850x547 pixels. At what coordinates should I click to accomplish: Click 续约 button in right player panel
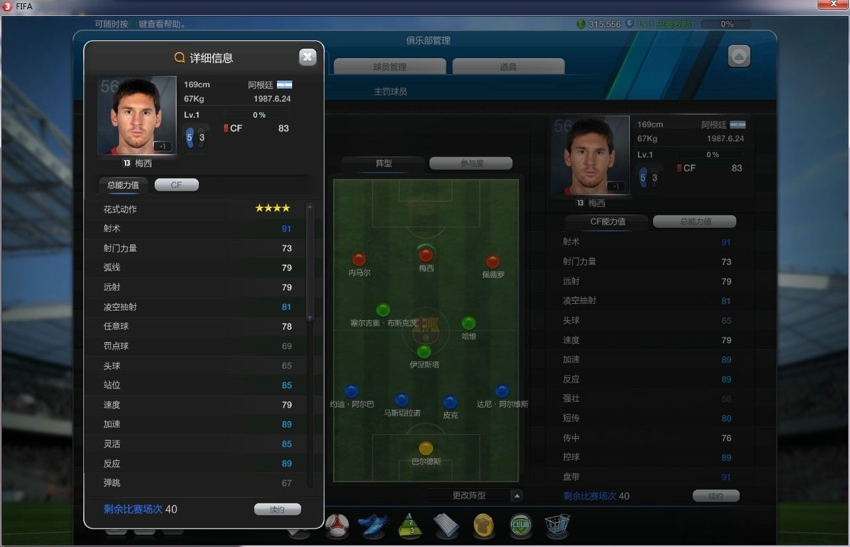coord(716,495)
